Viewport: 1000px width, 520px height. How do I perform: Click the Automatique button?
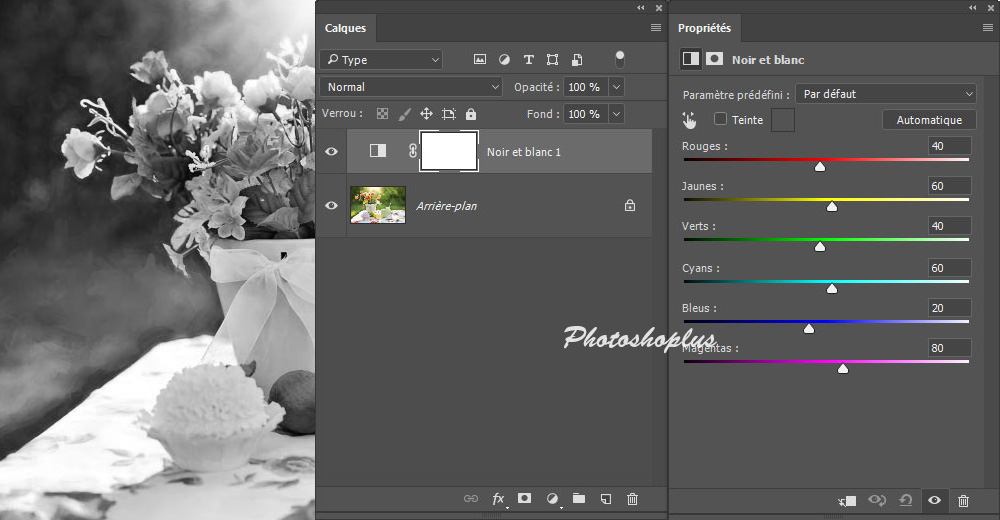pos(929,120)
